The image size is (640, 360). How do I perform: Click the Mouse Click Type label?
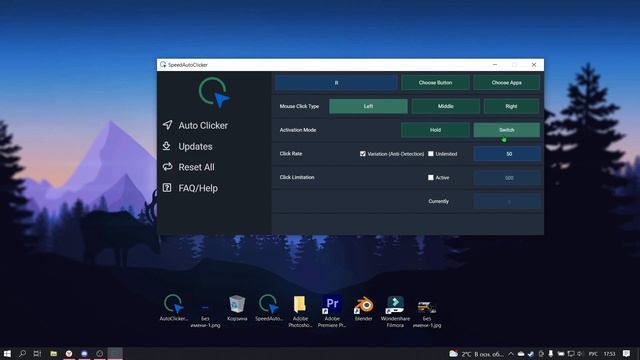[299, 106]
